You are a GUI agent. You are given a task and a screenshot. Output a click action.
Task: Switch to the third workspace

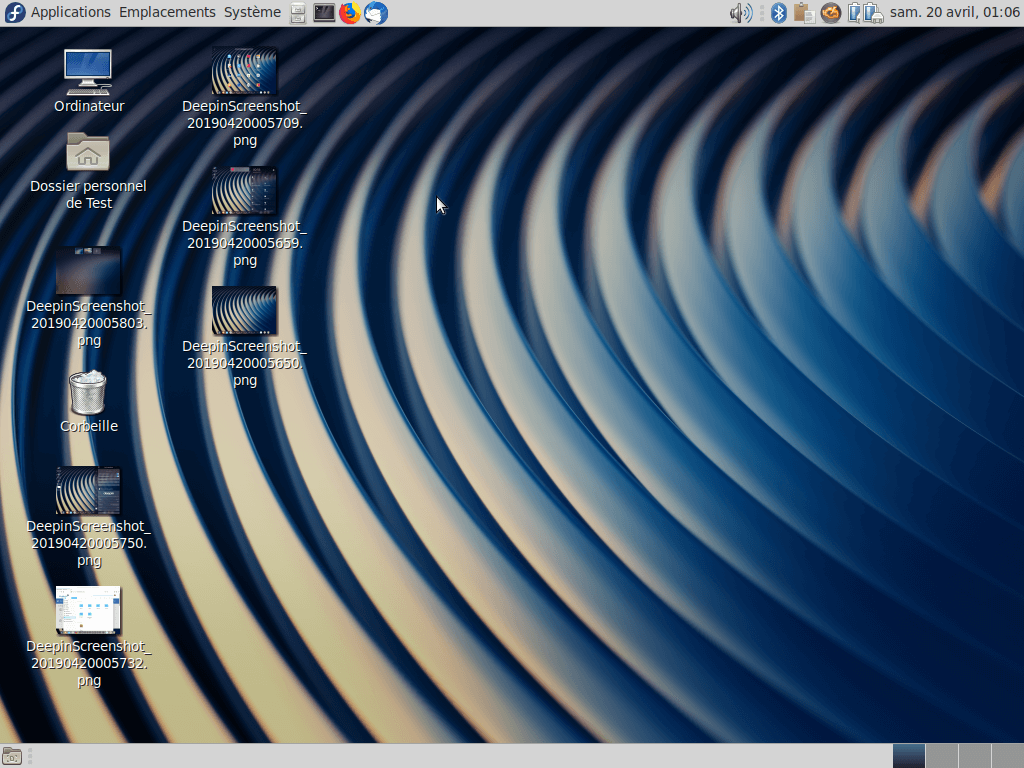tap(974, 756)
